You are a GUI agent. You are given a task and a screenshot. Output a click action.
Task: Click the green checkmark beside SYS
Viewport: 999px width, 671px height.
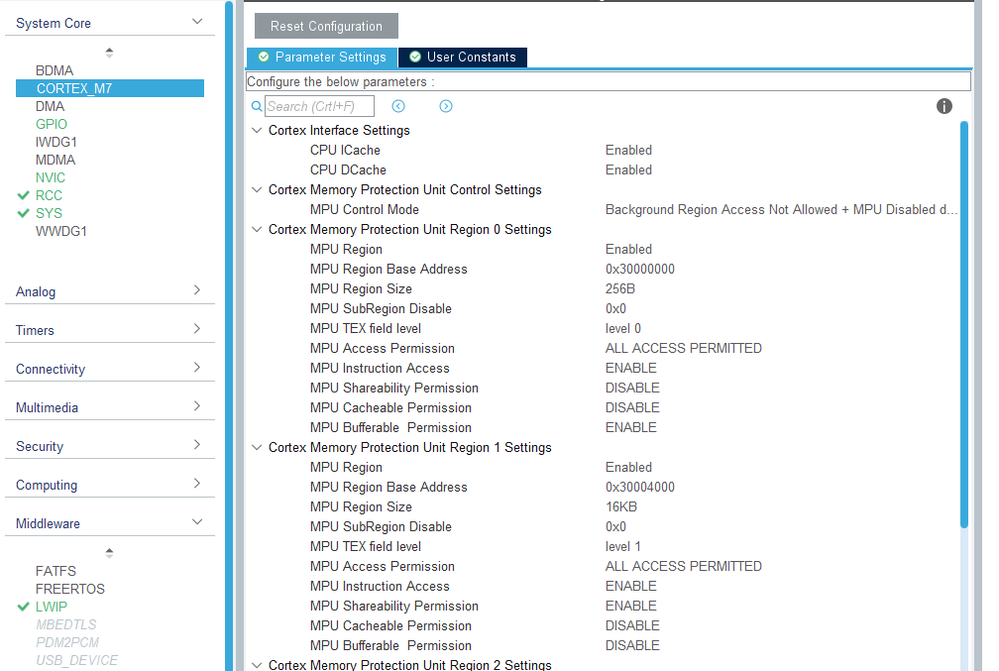tap(24, 213)
